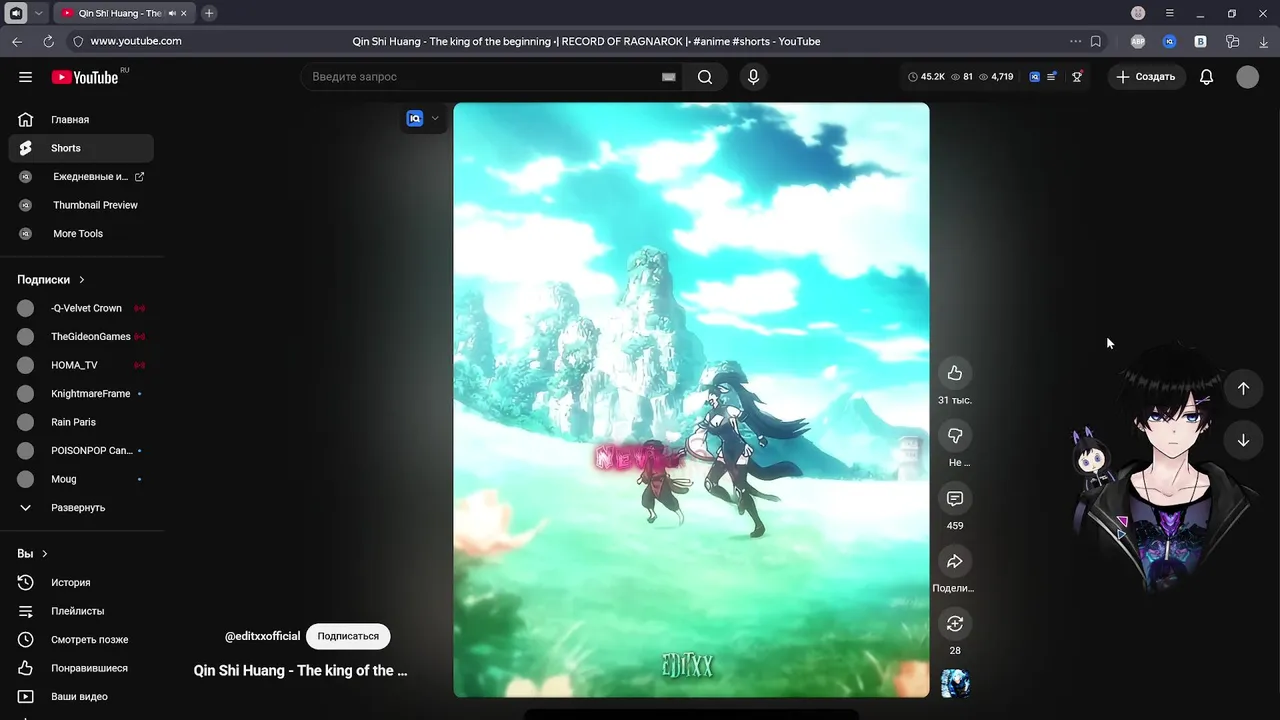The width and height of the screenshot is (1280, 720).
Task: Dislike the Short with thumbs down
Action: click(x=955, y=436)
